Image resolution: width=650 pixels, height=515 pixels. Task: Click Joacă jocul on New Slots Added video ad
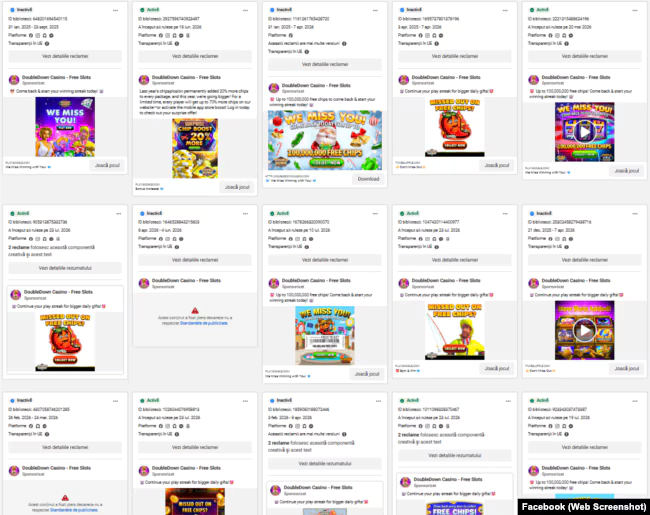tap(627, 368)
